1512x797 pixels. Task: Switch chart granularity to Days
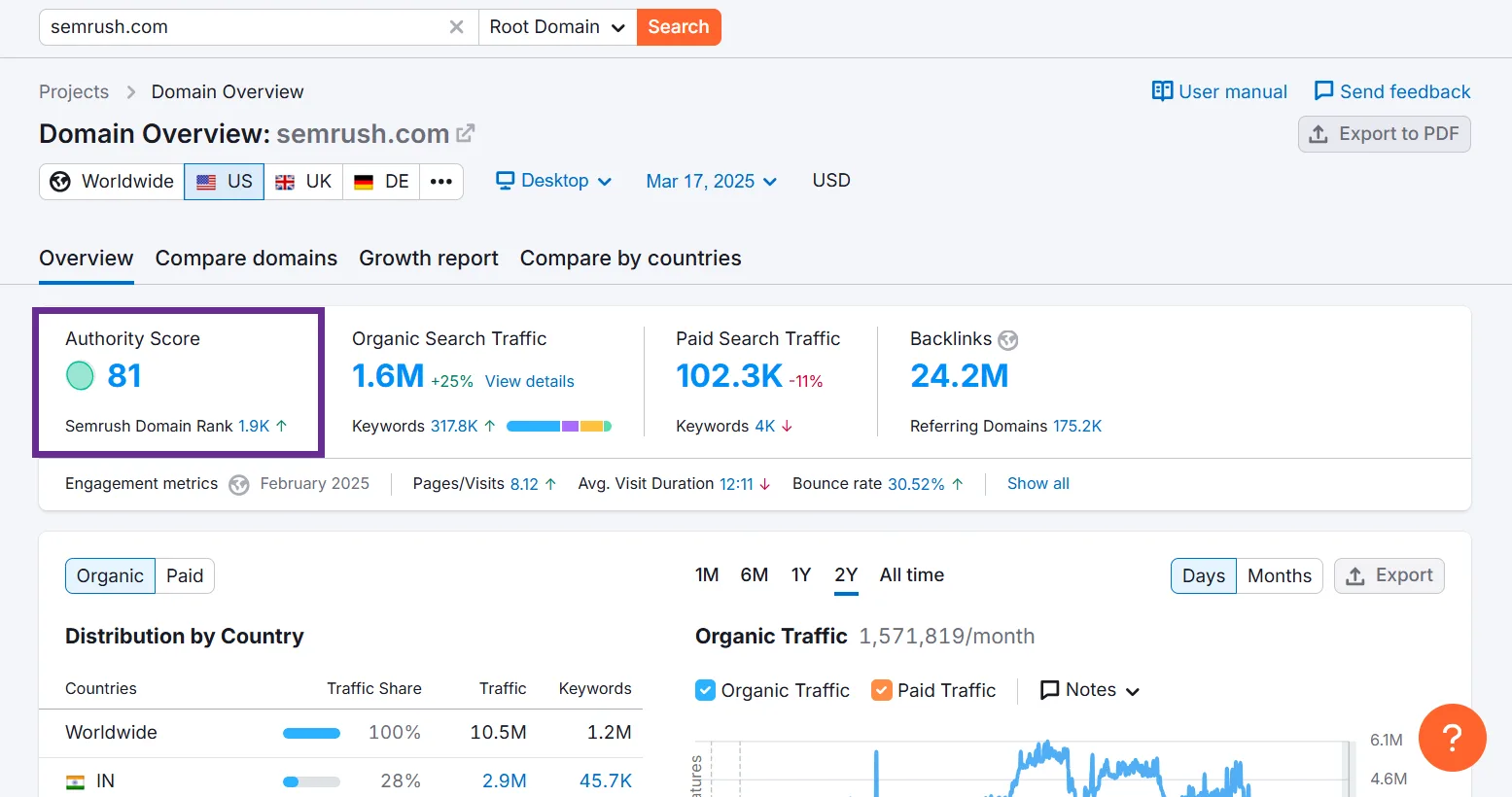point(1204,575)
